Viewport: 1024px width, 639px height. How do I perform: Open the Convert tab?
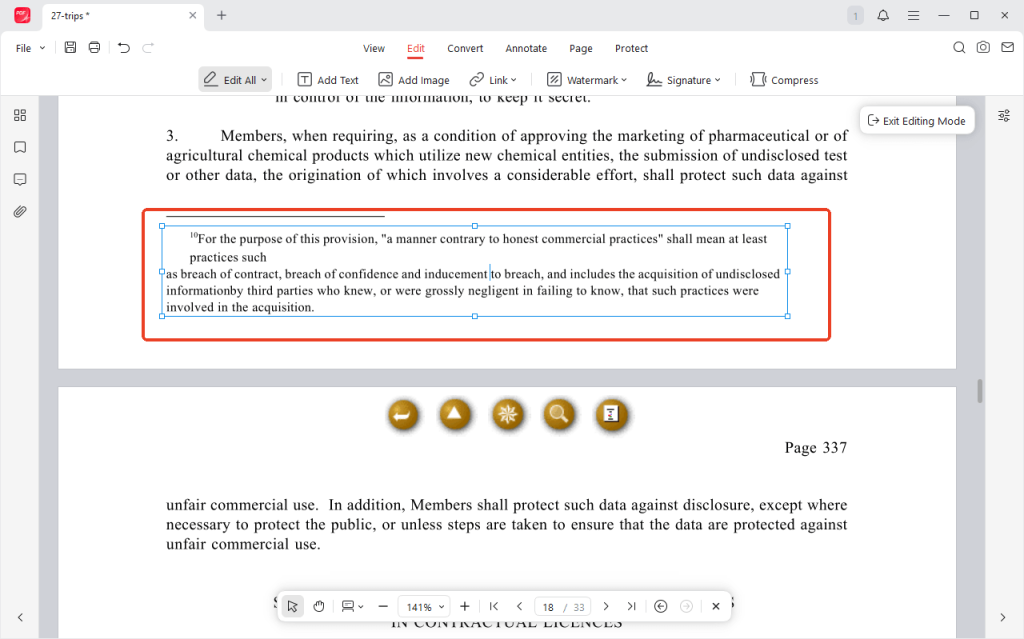click(465, 48)
